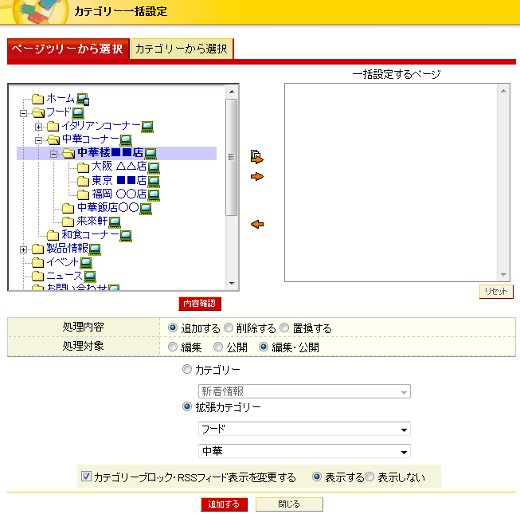Click the page tree scroll down arrow

[x=232, y=283]
